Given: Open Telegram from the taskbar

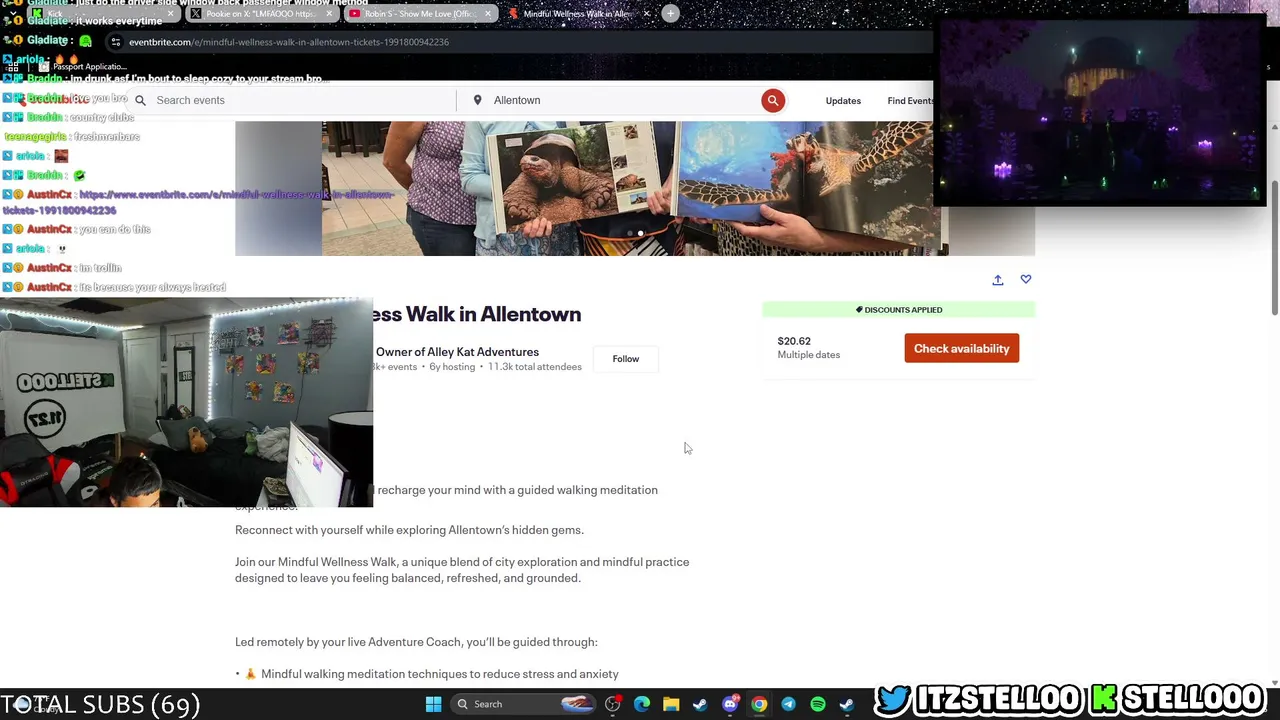Looking at the screenshot, I should click(x=788, y=704).
